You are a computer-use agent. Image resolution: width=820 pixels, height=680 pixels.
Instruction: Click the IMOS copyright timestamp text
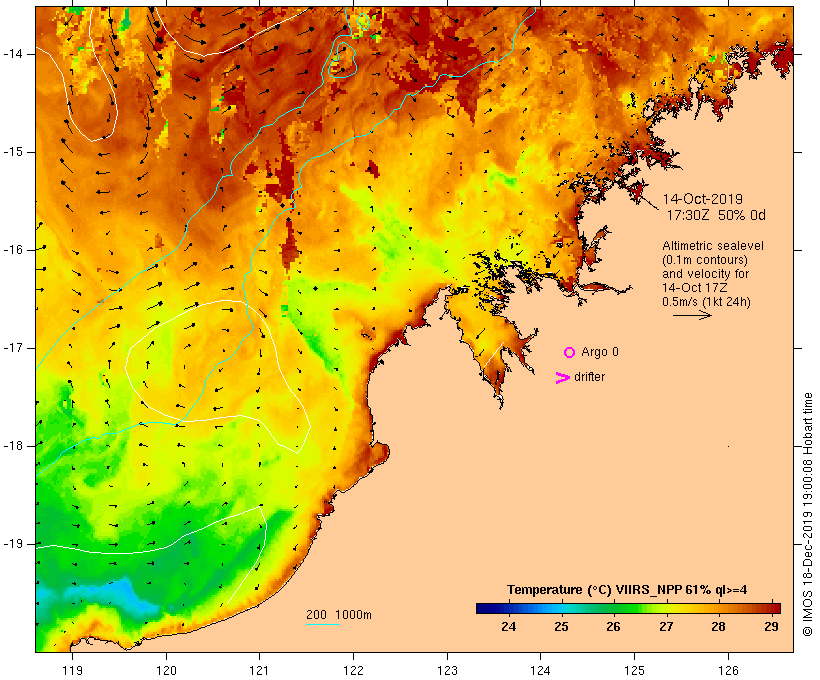pos(807,514)
